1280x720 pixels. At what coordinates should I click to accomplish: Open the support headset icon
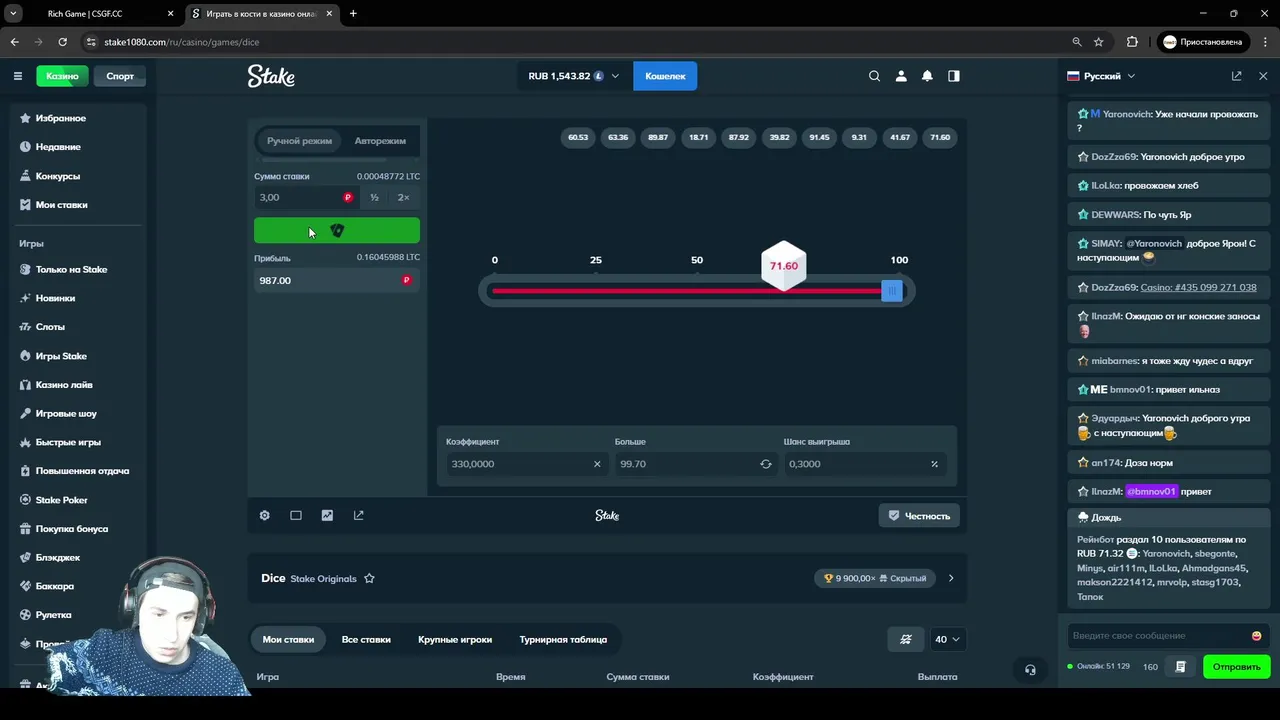(x=1030, y=670)
